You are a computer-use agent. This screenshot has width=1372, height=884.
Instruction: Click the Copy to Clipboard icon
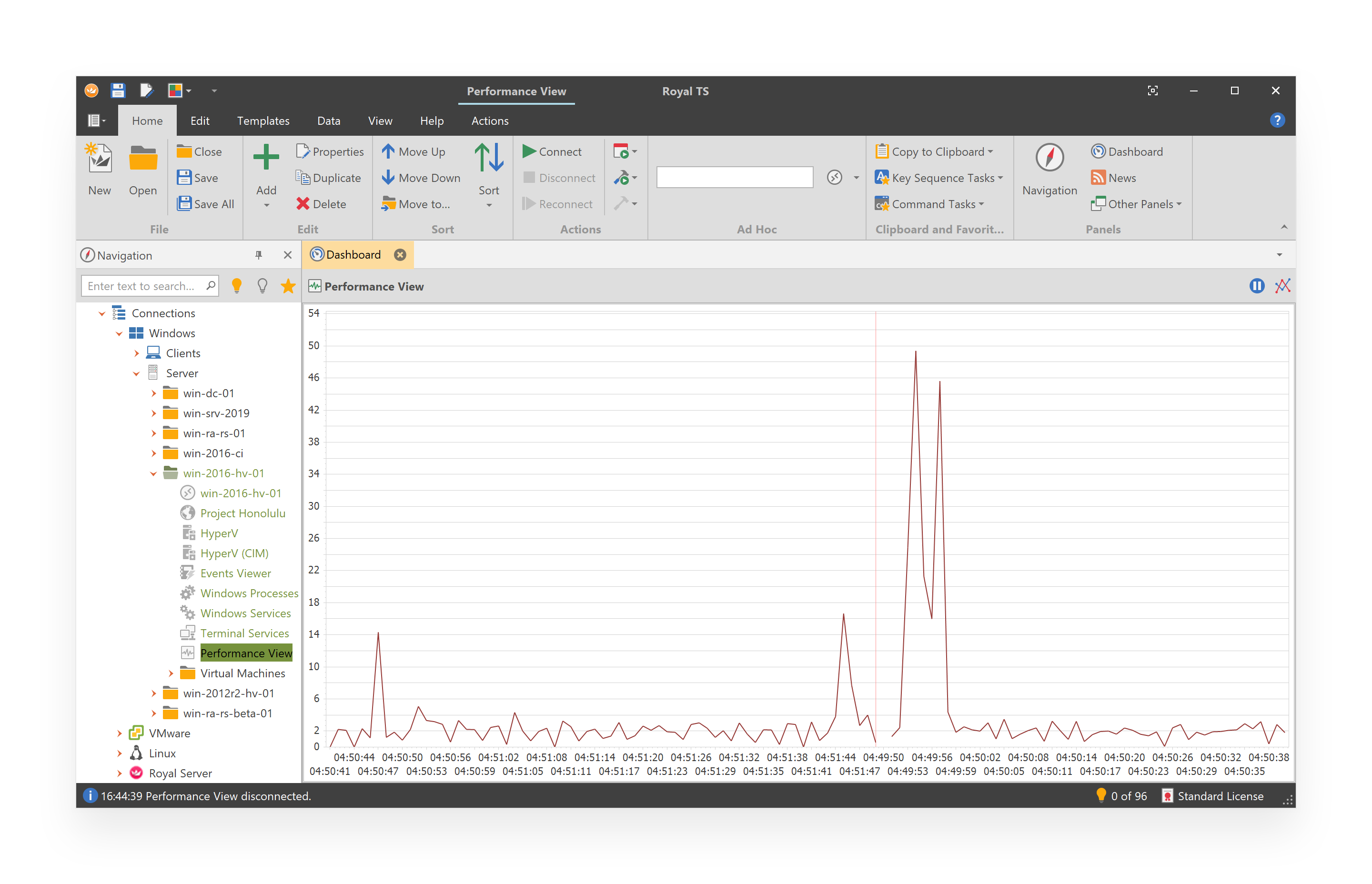(882, 151)
